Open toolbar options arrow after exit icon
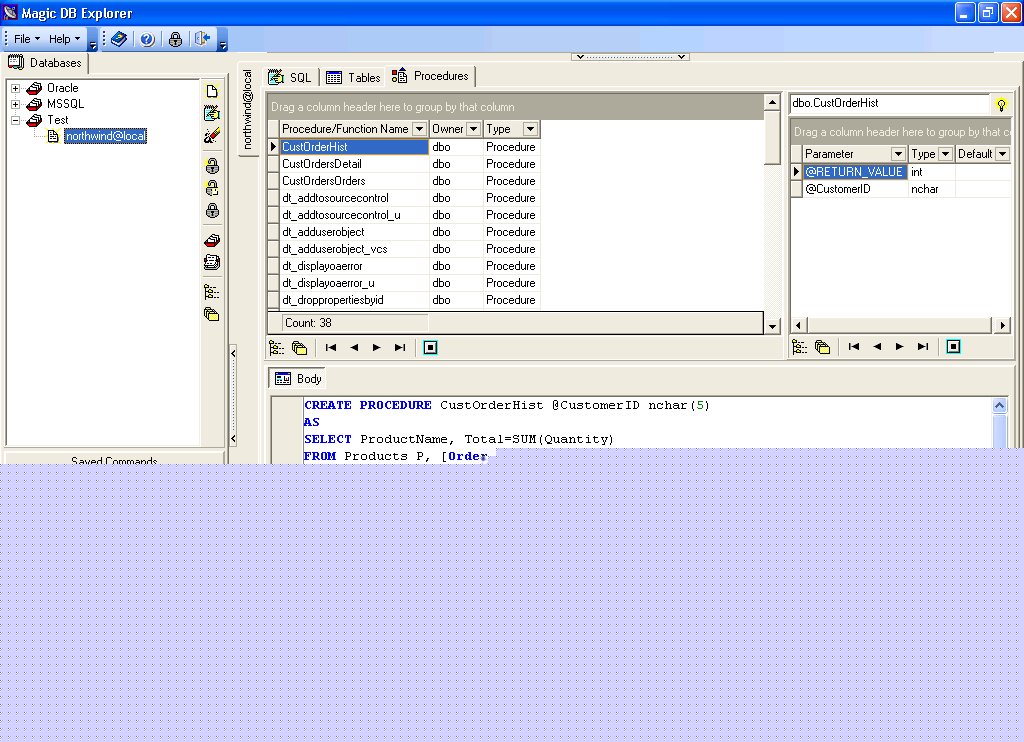 coord(223,40)
